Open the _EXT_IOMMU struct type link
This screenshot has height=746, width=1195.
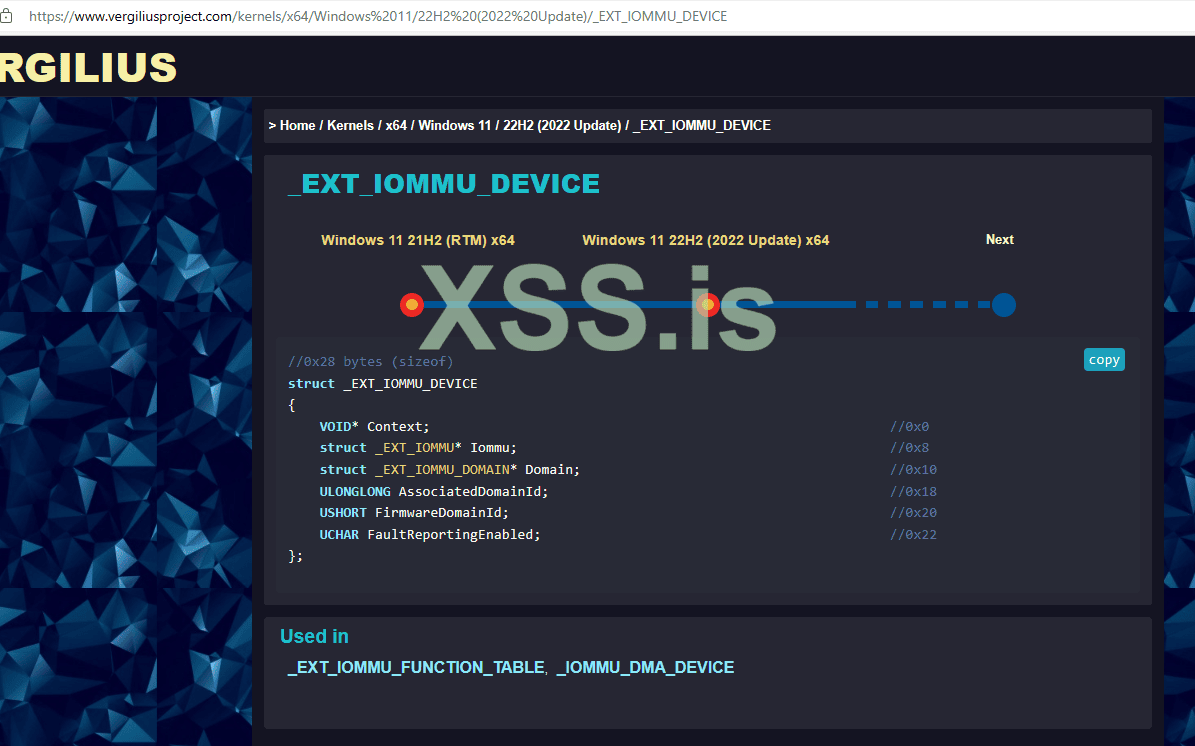(415, 448)
